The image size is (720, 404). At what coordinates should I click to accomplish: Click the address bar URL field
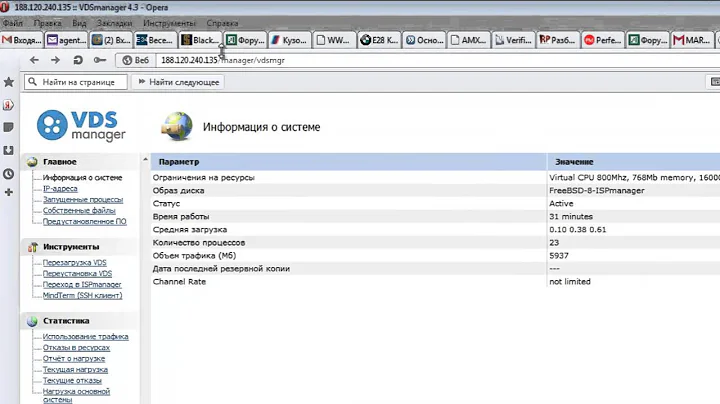[436, 60]
